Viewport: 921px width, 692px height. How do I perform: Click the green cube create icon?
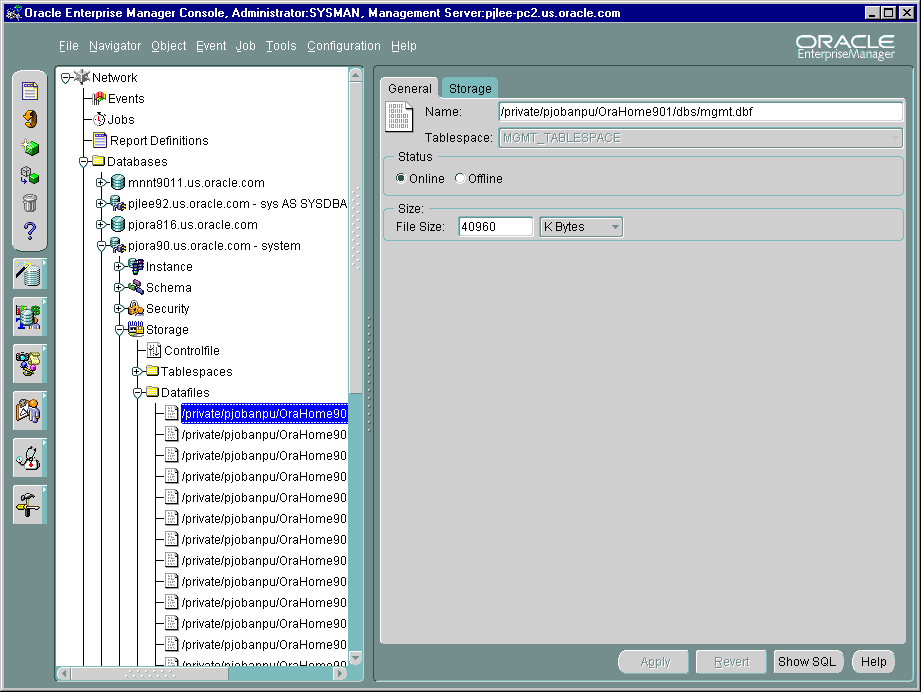tap(29, 147)
